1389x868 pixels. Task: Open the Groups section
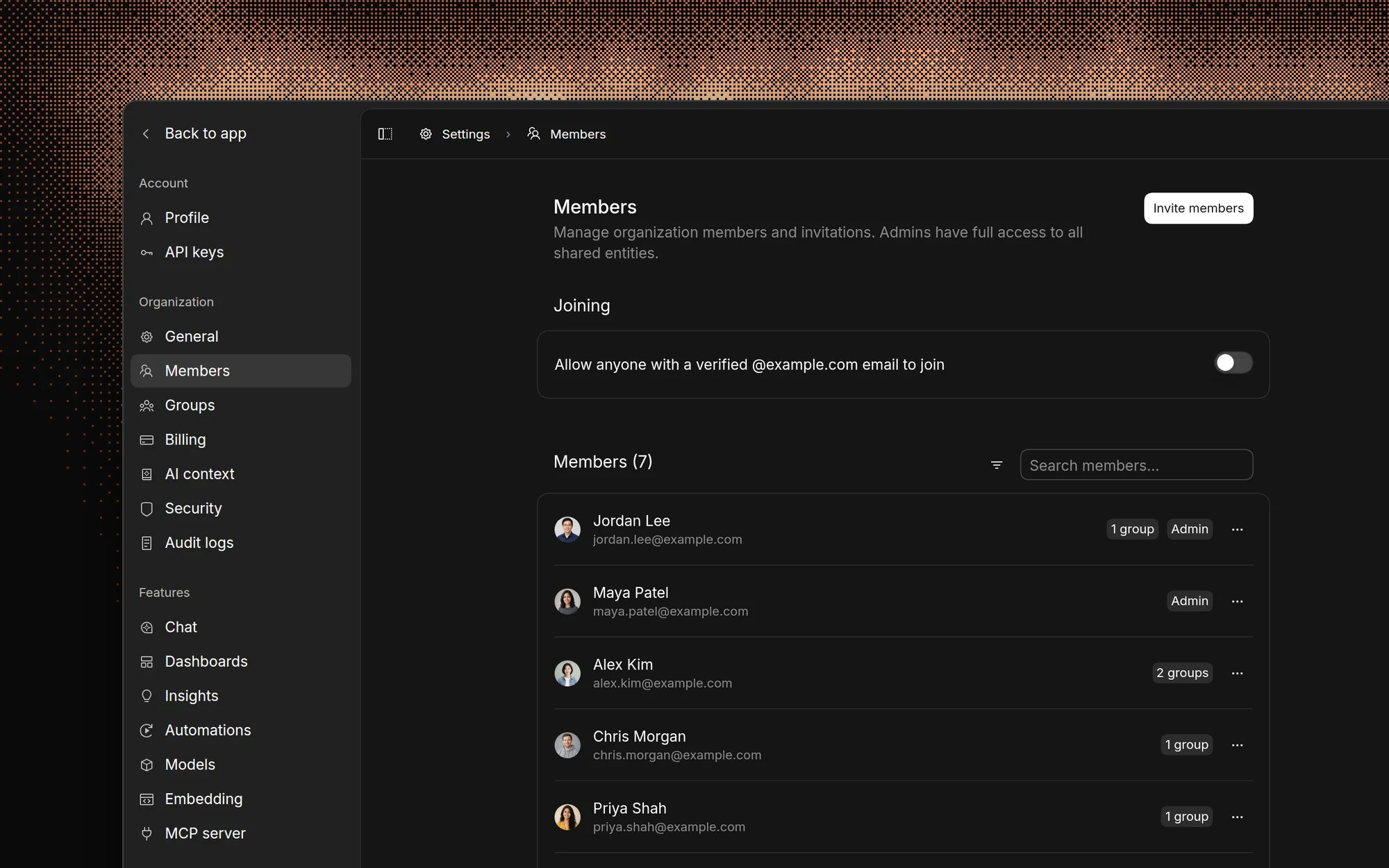pos(241,406)
